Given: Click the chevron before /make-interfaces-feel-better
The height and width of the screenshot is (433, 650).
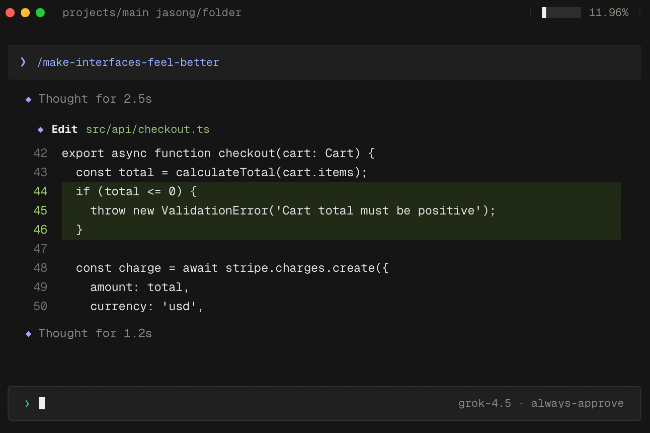Looking at the screenshot, I should pos(23,62).
